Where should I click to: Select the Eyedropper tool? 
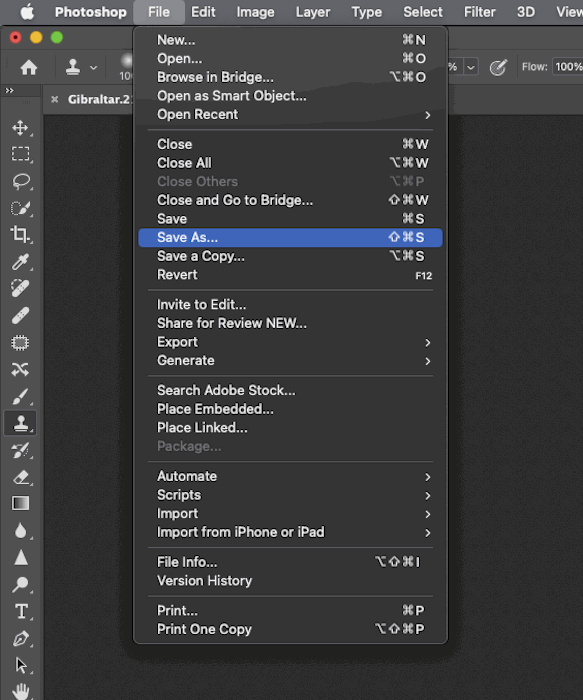pyautogui.click(x=20, y=262)
